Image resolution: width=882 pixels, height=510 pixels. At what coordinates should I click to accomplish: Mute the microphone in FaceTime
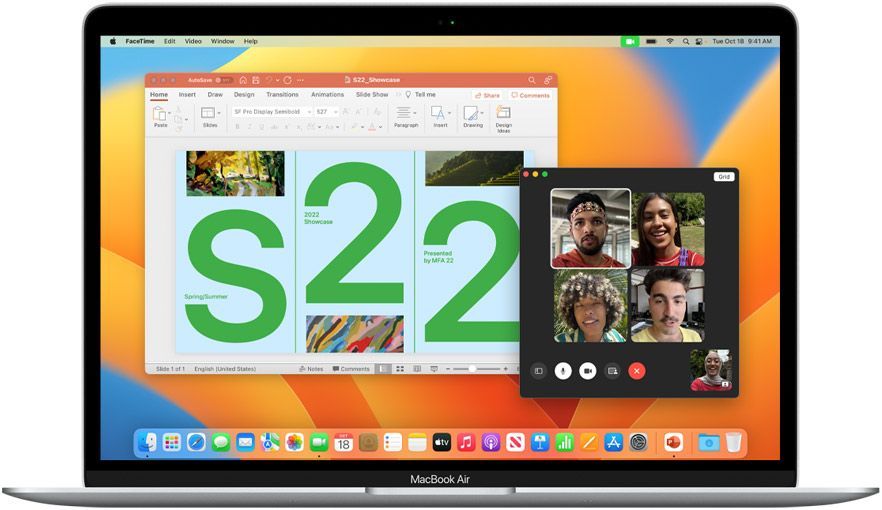(563, 371)
